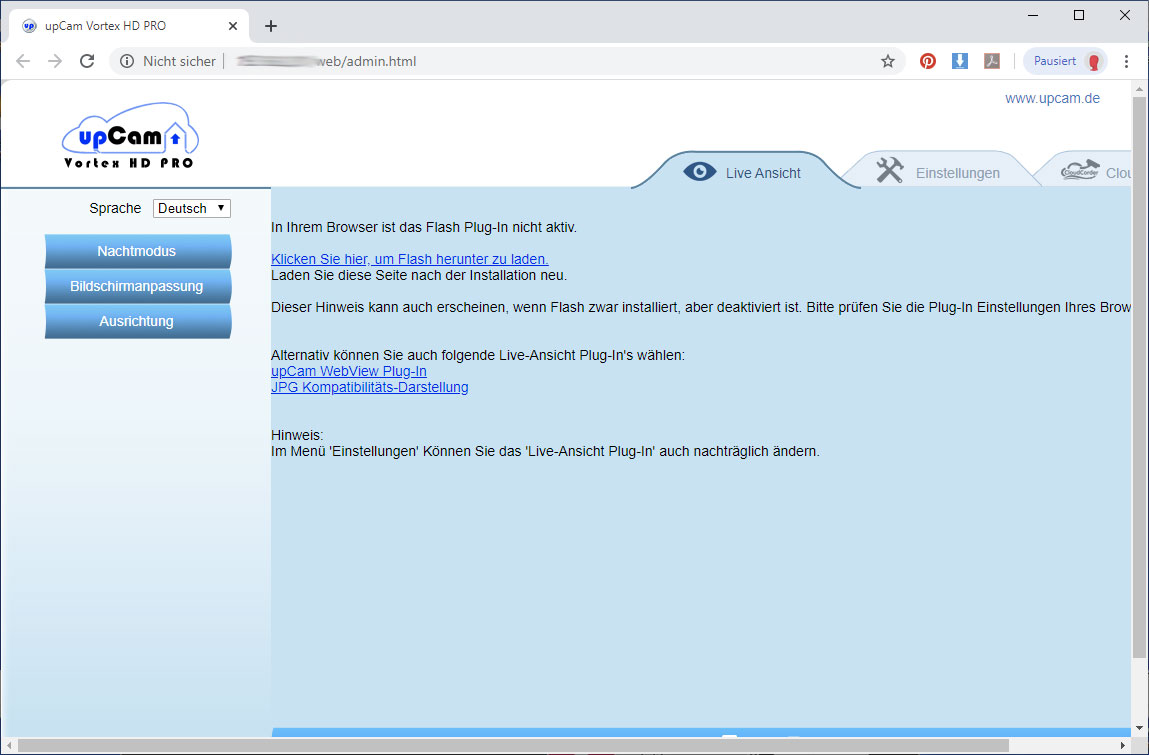This screenshot has height=755, width=1149.
Task: Follow the Flash download link
Action: [410, 259]
